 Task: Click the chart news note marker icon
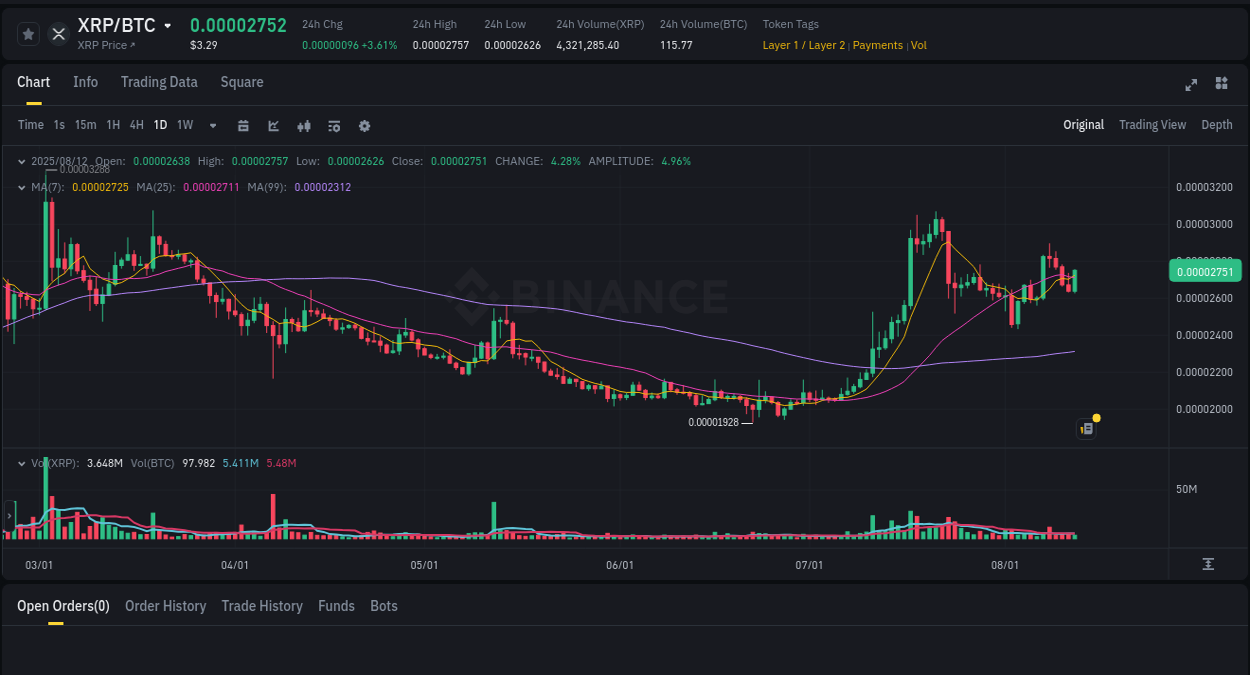click(1087, 428)
